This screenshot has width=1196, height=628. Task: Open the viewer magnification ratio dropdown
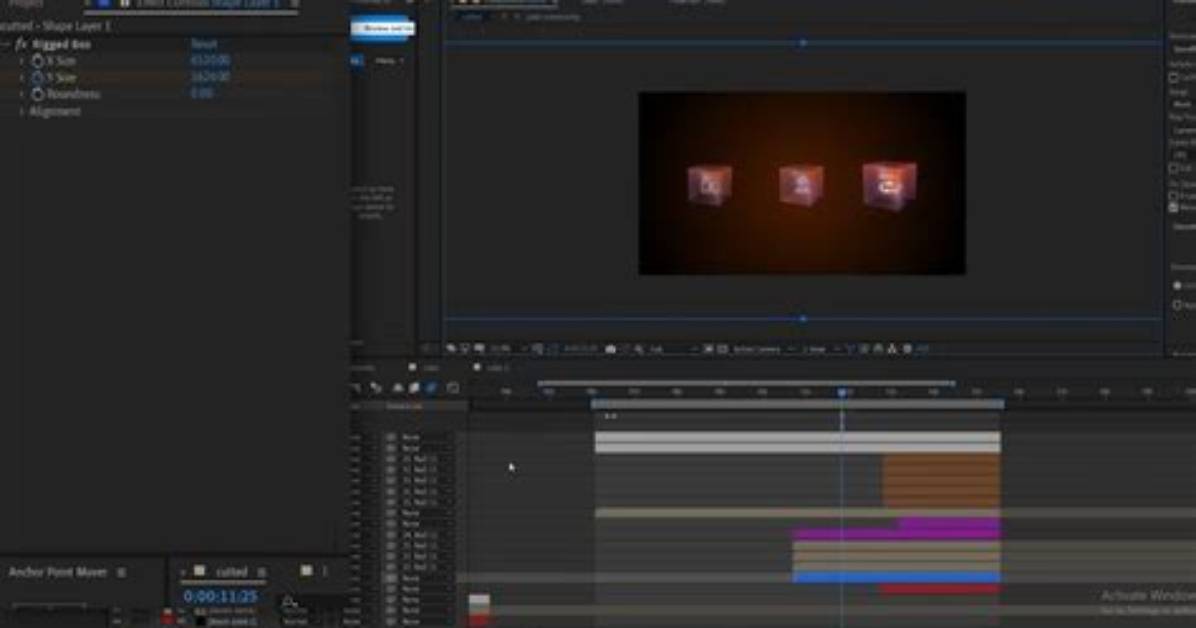[x=508, y=349]
